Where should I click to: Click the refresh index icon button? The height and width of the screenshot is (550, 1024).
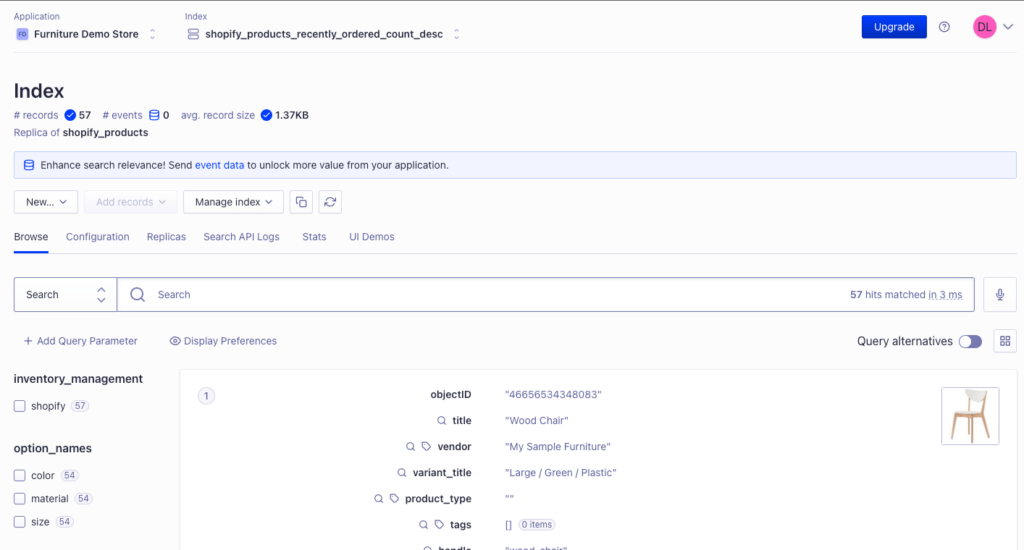coord(330,202)
